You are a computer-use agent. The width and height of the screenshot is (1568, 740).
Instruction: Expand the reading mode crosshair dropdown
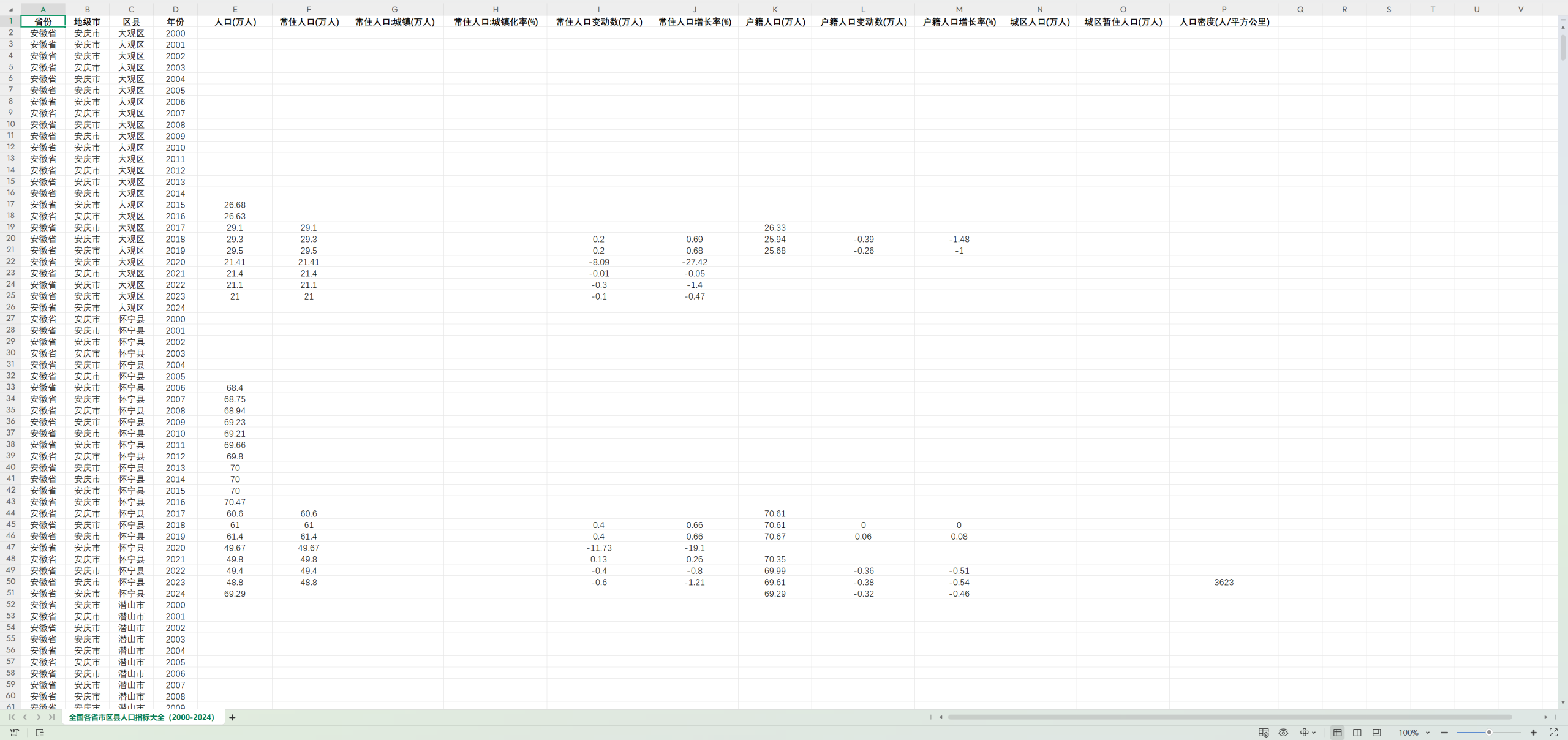coord(1314,733)
